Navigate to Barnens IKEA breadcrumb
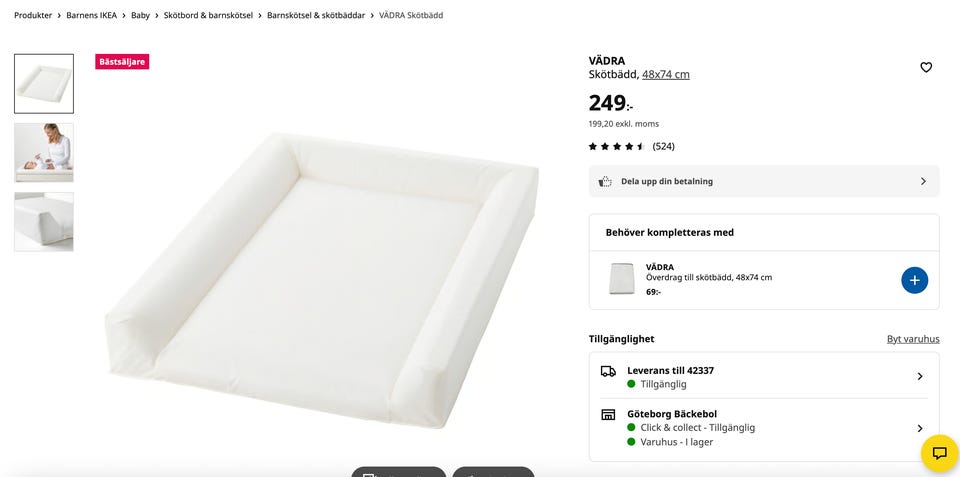The height and width of the screenshot is (477, 960). click(x=92, y=16)
